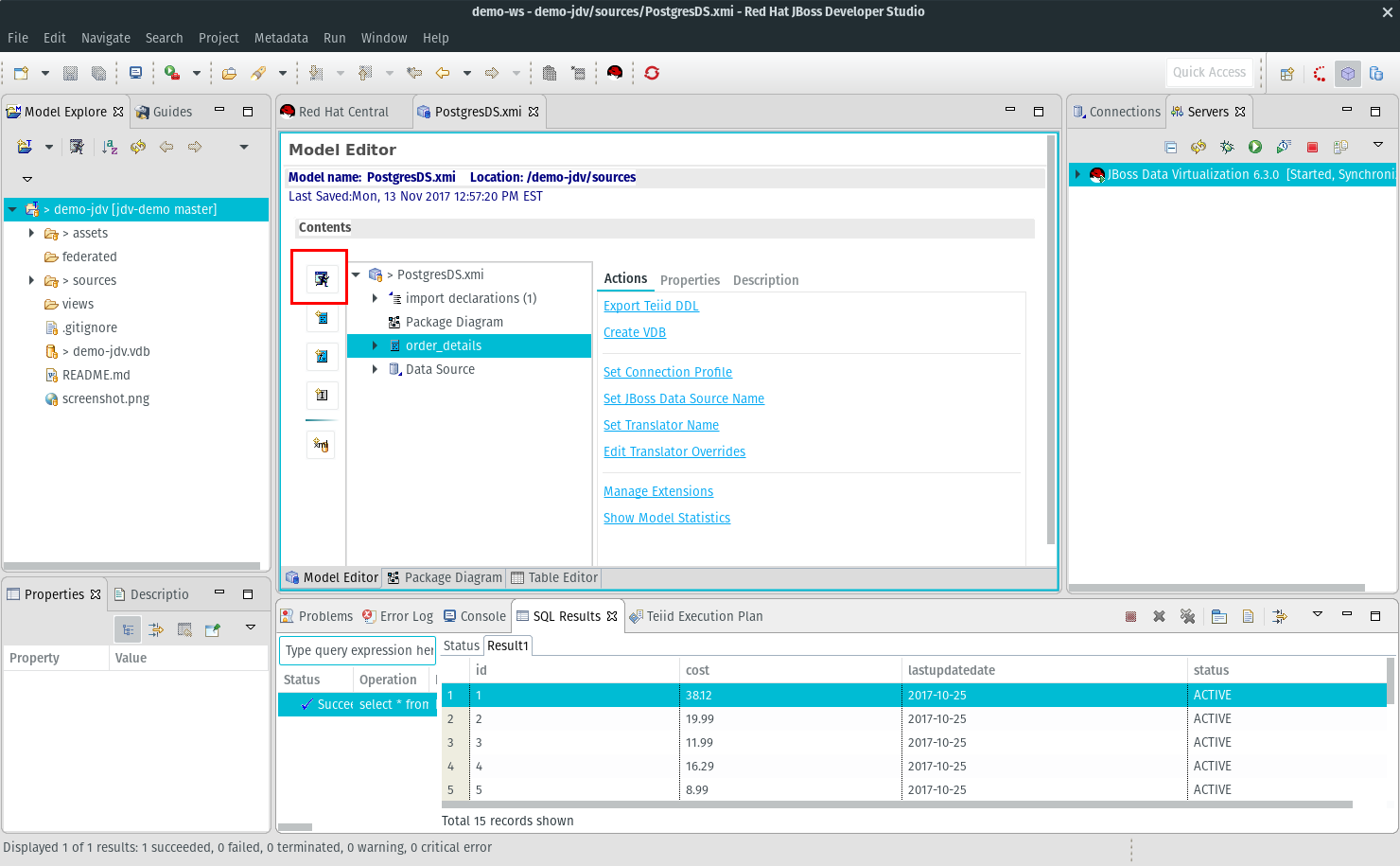The height and width of the screenshot is (866, 1400).
Task: Remove all SQL results (double-X icon)
Action: coord(1188,616)
